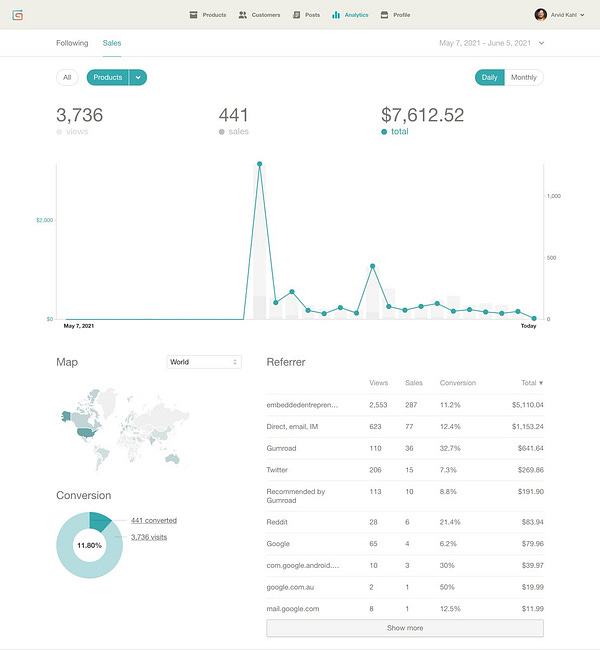
Task: Click the Analytics bar chart icon
Action: coord(336,15)
